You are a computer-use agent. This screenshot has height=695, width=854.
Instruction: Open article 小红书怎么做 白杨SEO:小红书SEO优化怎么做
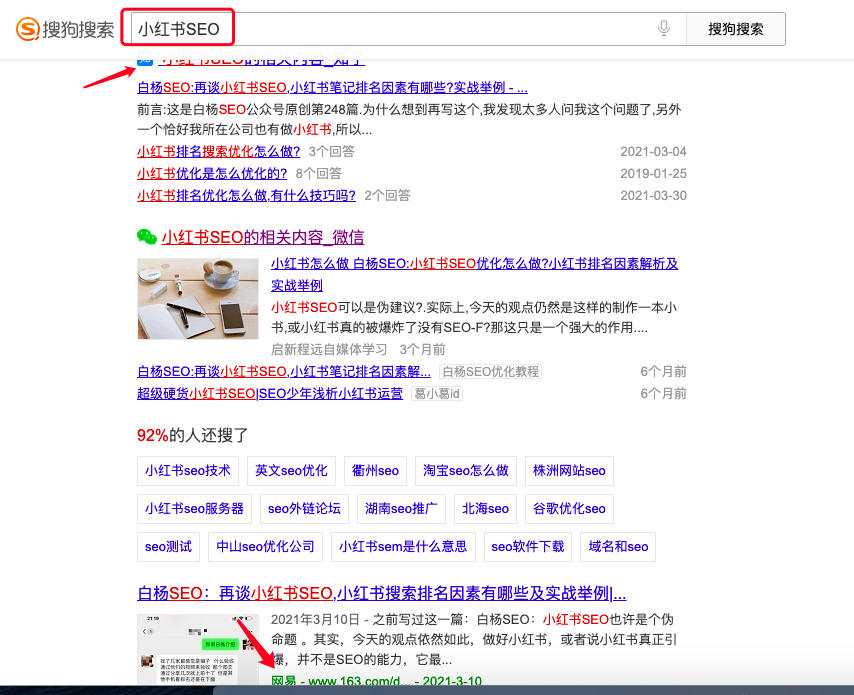click(474, 274)
